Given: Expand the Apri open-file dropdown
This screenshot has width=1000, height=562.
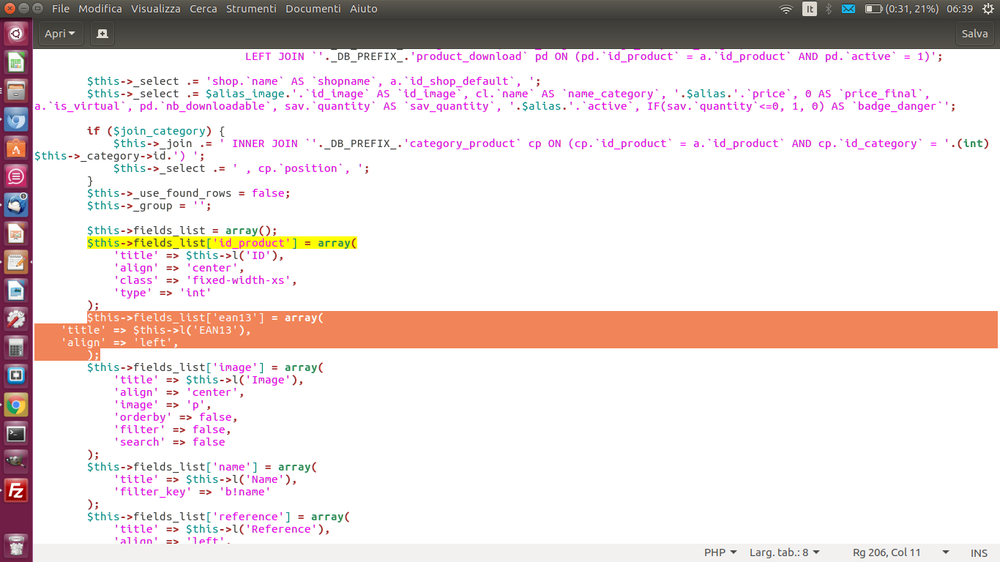Looking at the screenshot, I should 60,33.
